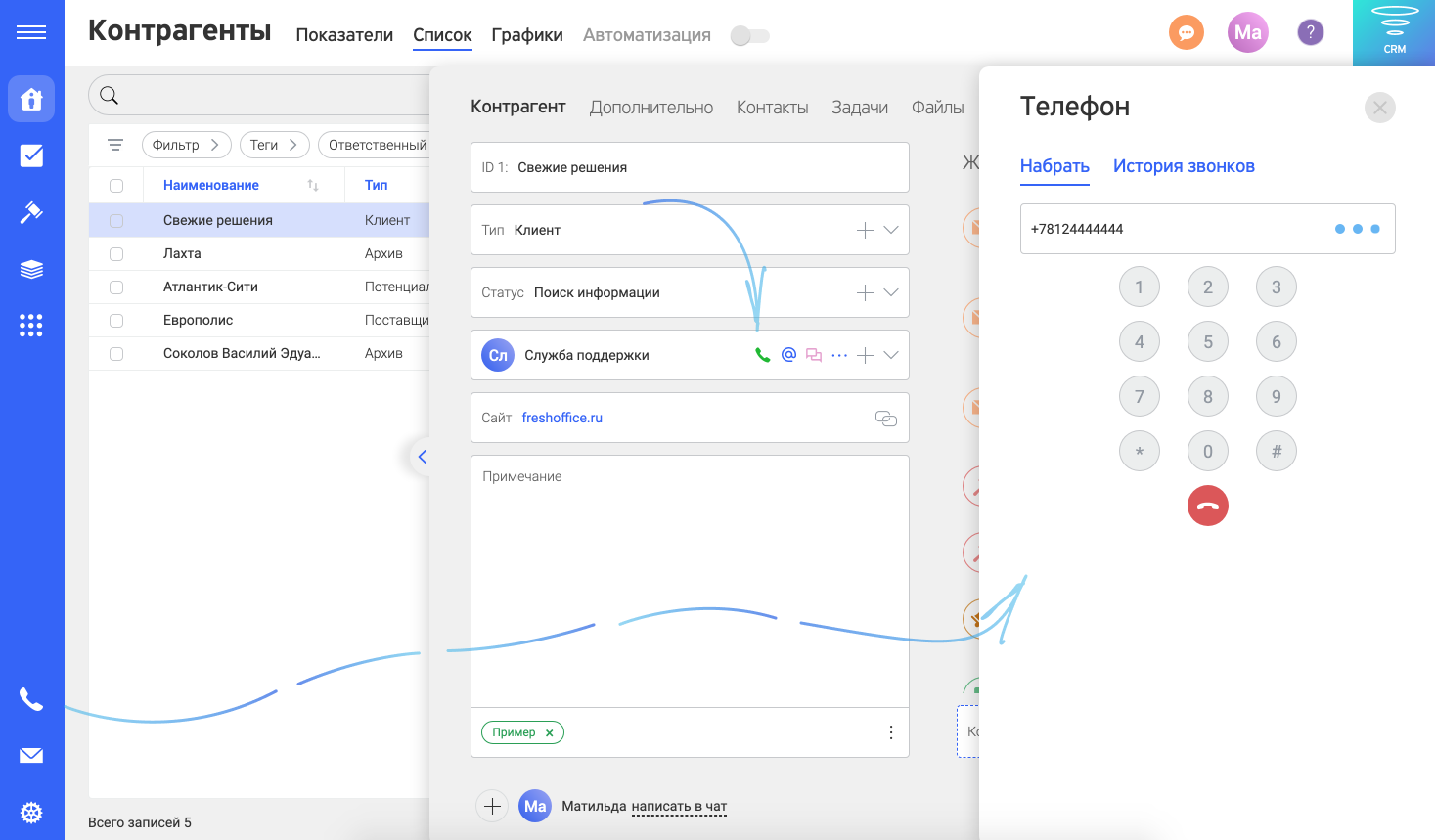Image resolution: width=1435 pixels, height=840 pixels.
Task: Click the three-dots icon next to Служба поддержки
Action: click(x=838, y=355)
